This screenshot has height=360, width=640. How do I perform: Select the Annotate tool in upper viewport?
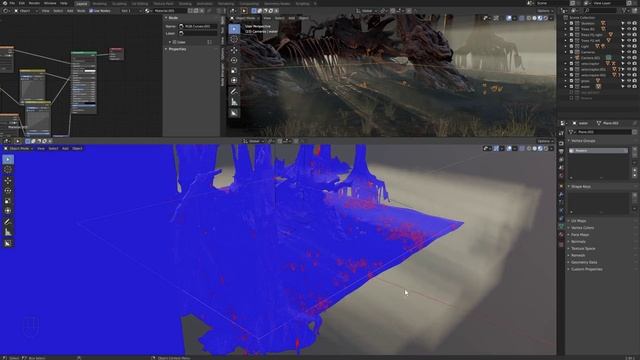pos(234,91)
